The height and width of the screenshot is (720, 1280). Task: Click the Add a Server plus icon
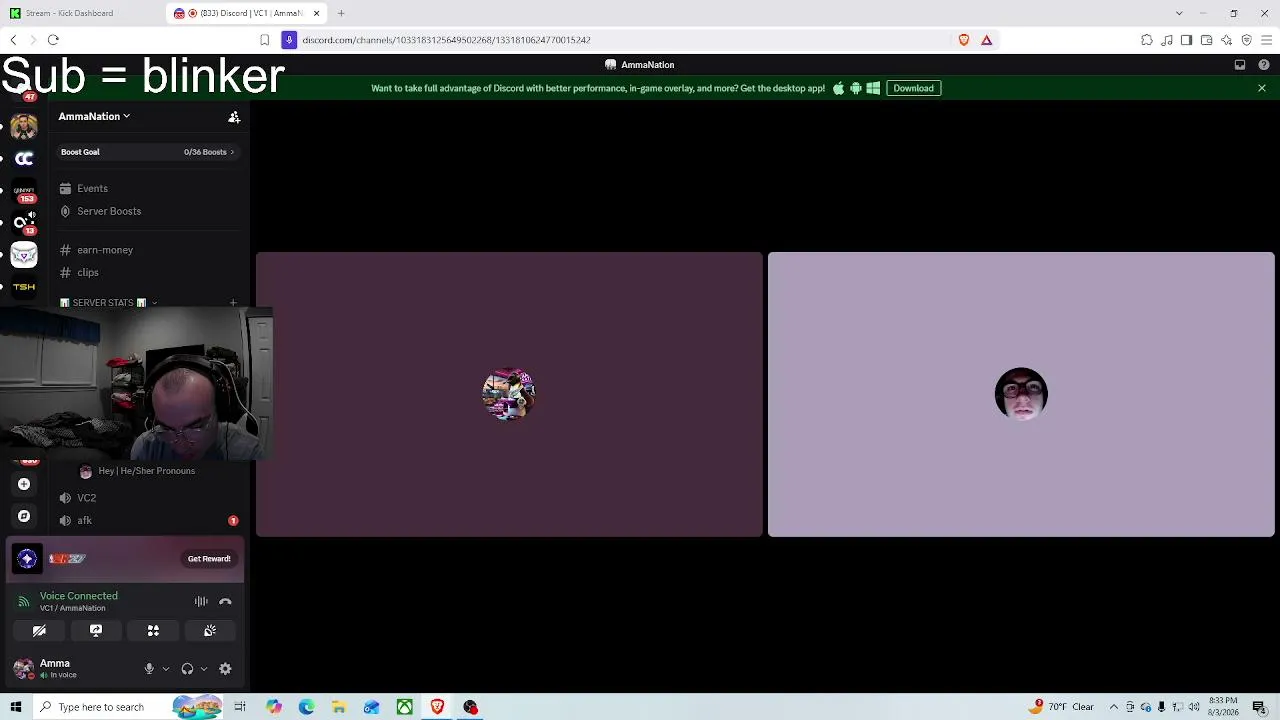[24, 484]
